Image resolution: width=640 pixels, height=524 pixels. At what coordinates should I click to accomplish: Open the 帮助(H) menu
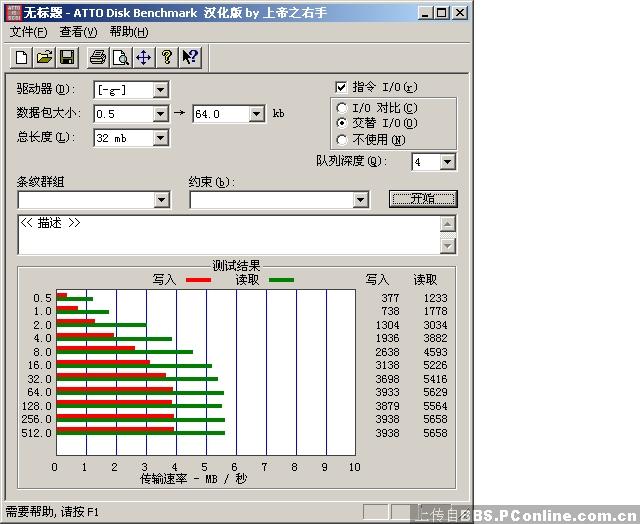(x=129, y=32)
